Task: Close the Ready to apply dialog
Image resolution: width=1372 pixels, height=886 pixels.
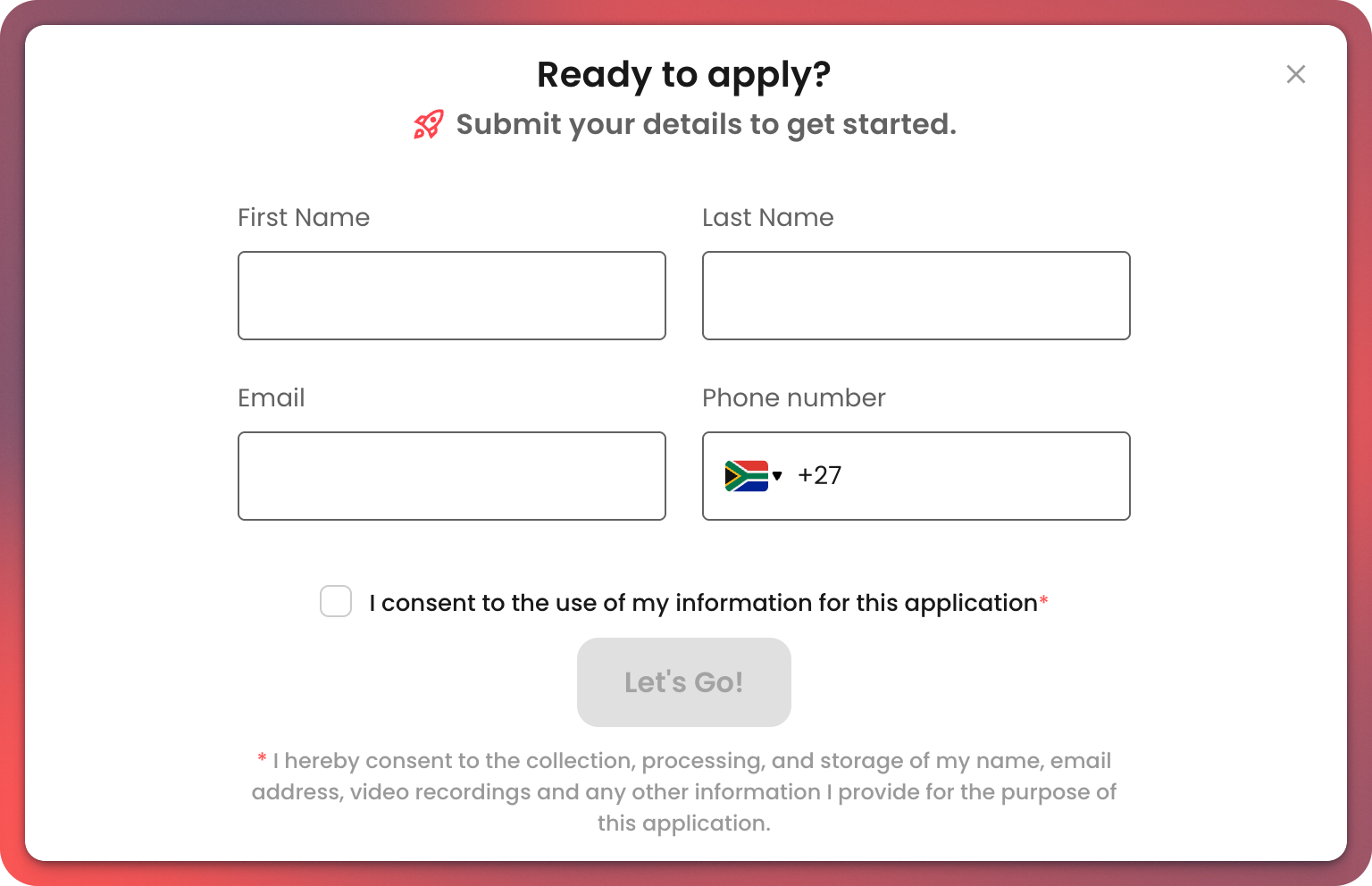Action: (1295, 74)
